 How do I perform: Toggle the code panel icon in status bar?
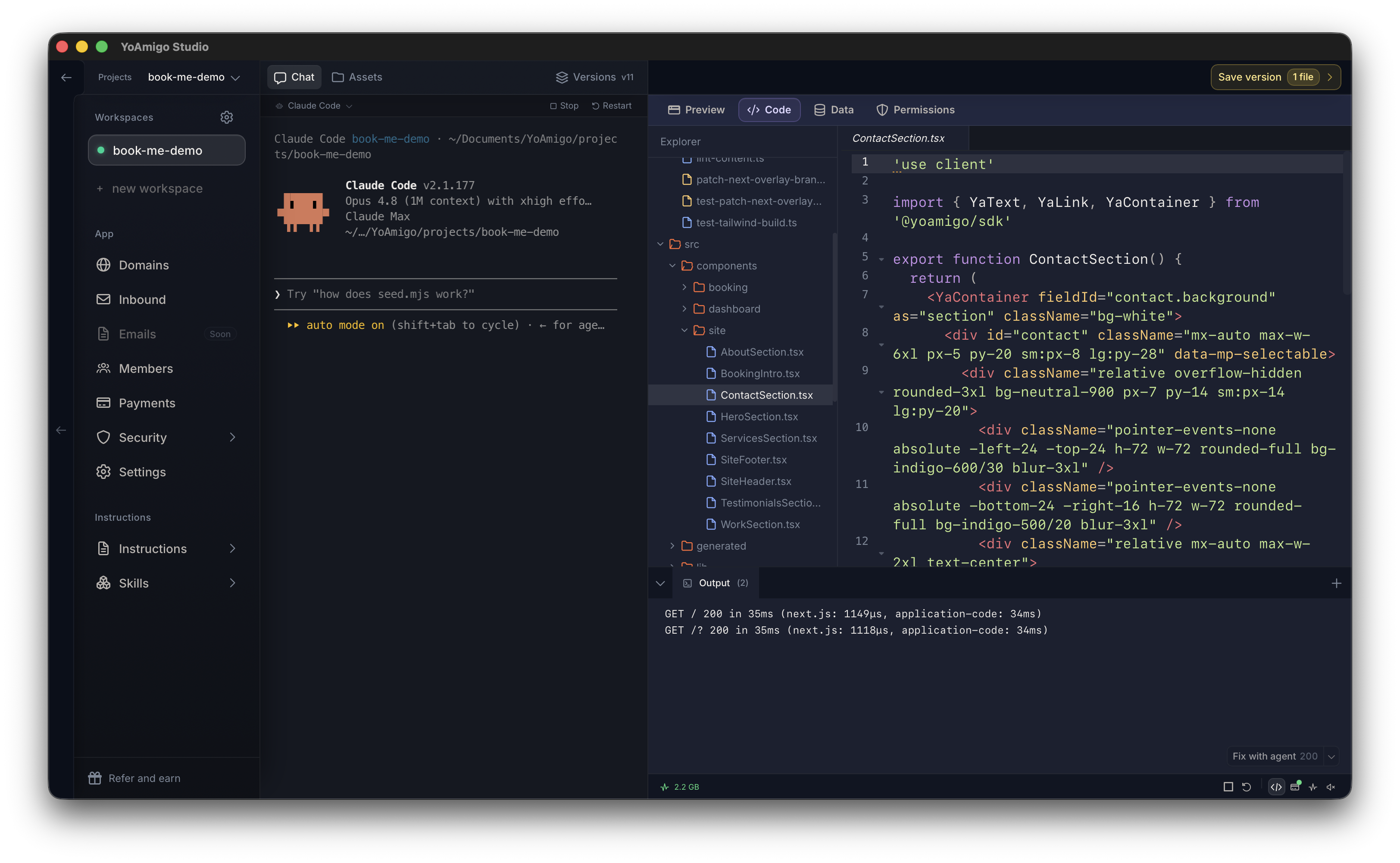[x=1276, y=787]
